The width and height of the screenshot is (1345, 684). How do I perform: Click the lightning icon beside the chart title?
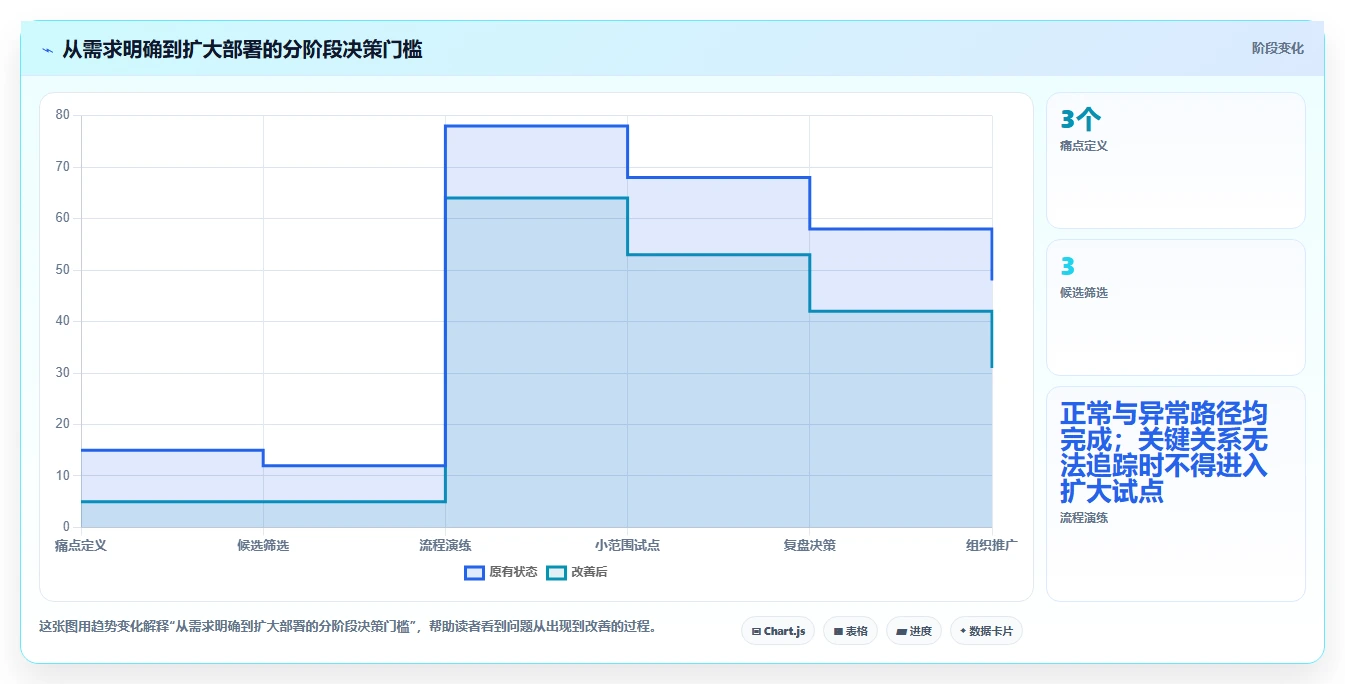pos(47,50)
